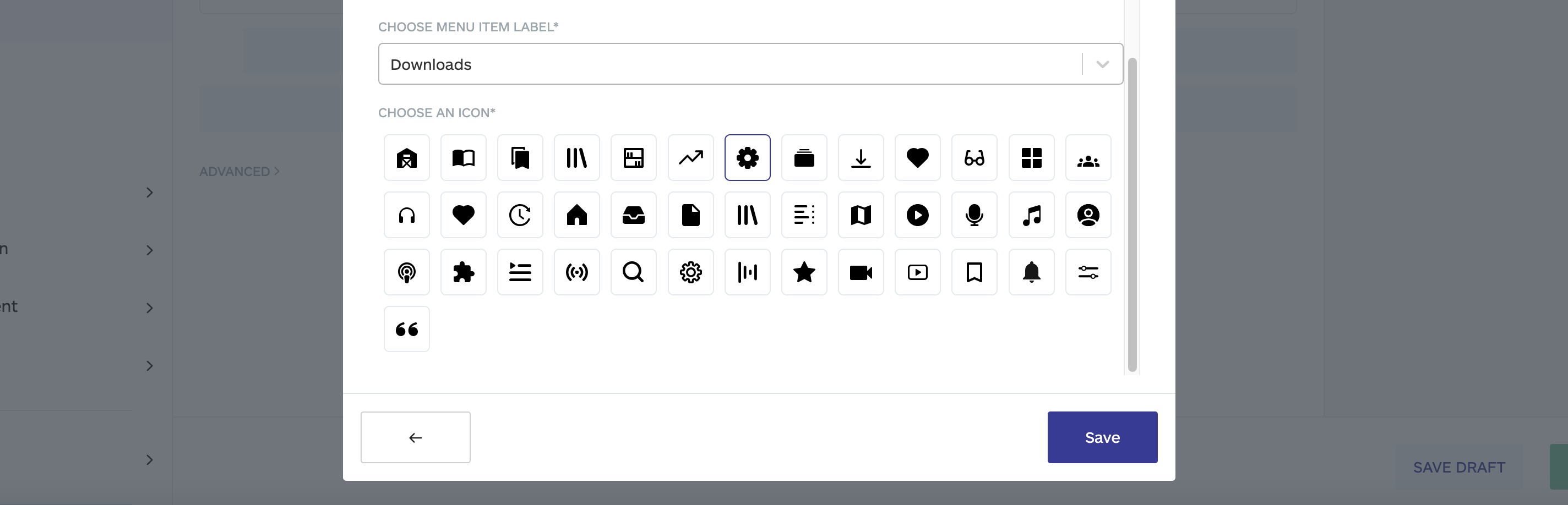Select the download icon
Screen dimensions: 1568x505
point(860,157)
